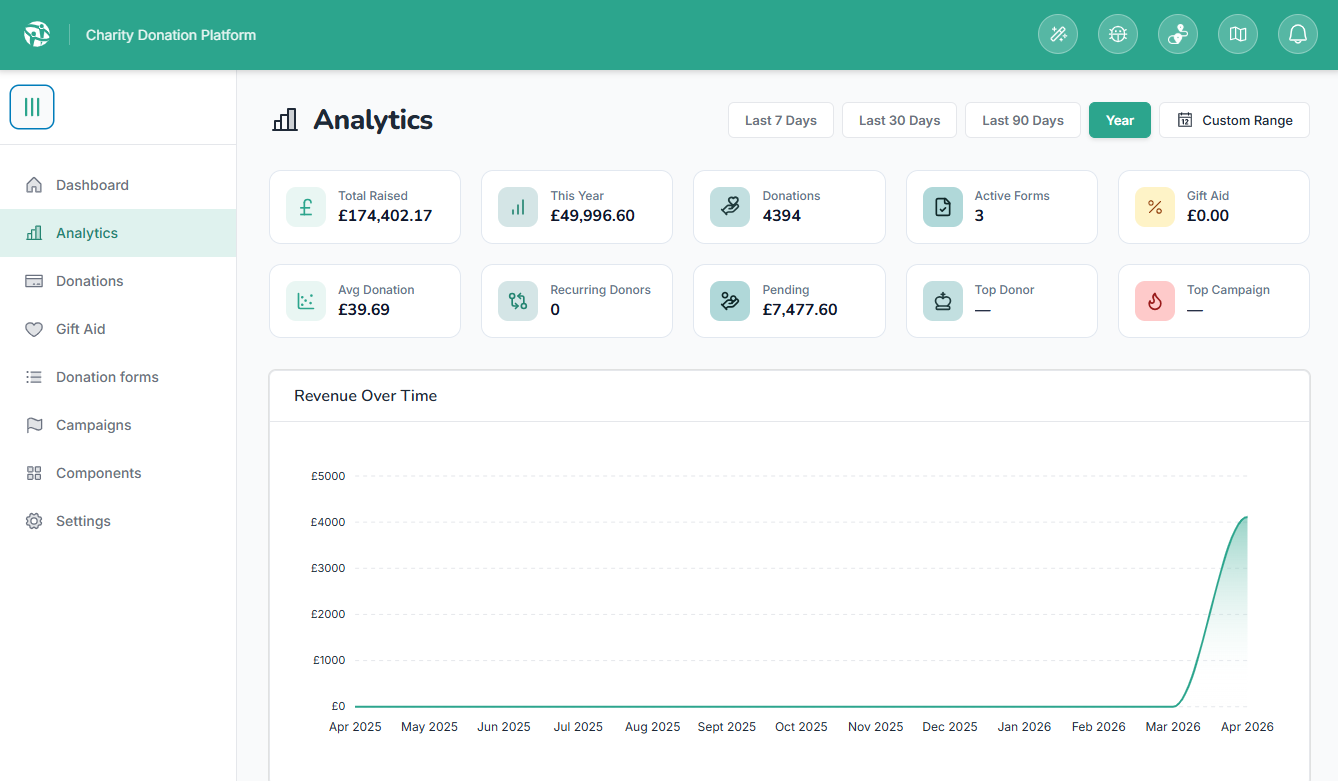1338x781 pixels.
Task: Open the Campaigns sidebar item
Action: (x=94, y=425)
